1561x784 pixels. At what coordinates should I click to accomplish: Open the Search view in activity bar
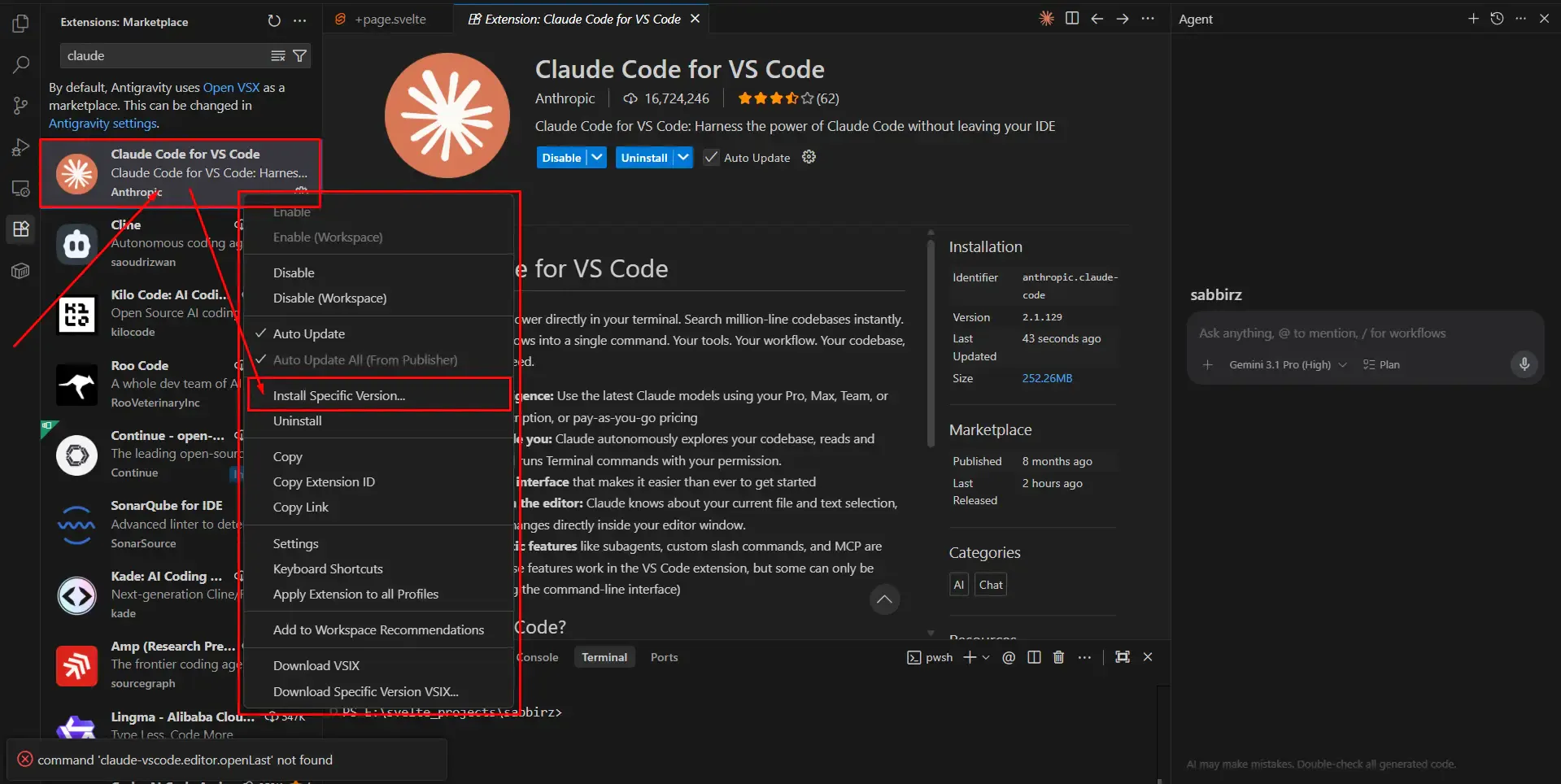[21, 64]
